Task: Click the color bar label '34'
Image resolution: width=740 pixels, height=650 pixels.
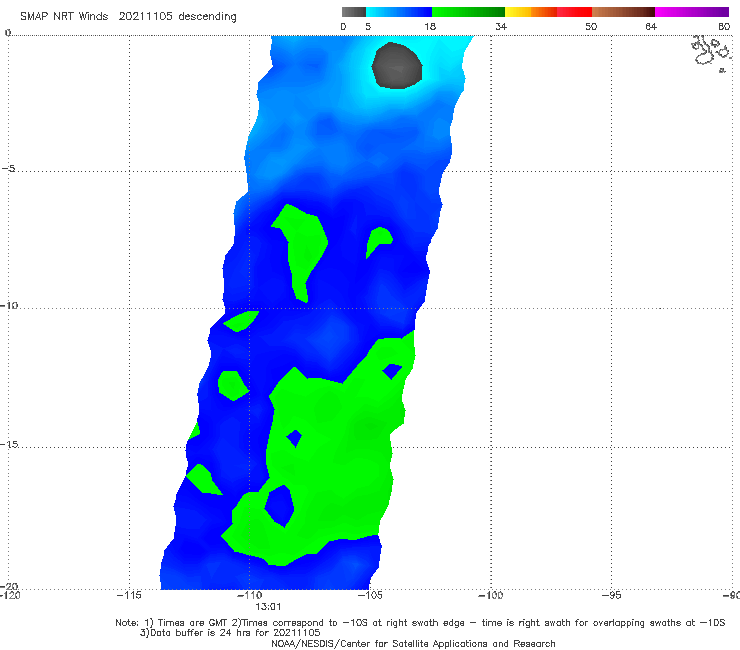Action: click(x=501, y=26)
